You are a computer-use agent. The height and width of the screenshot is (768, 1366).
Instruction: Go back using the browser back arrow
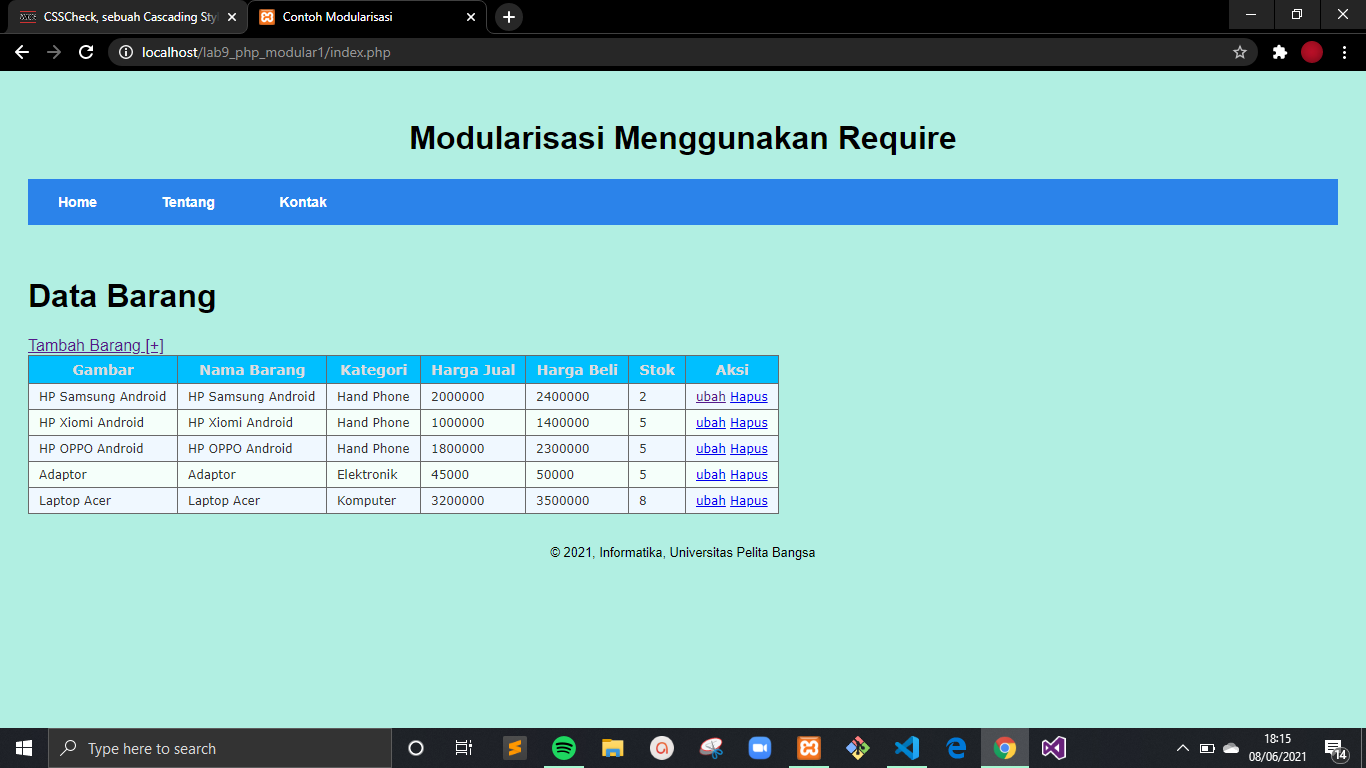tap(21, 52)
